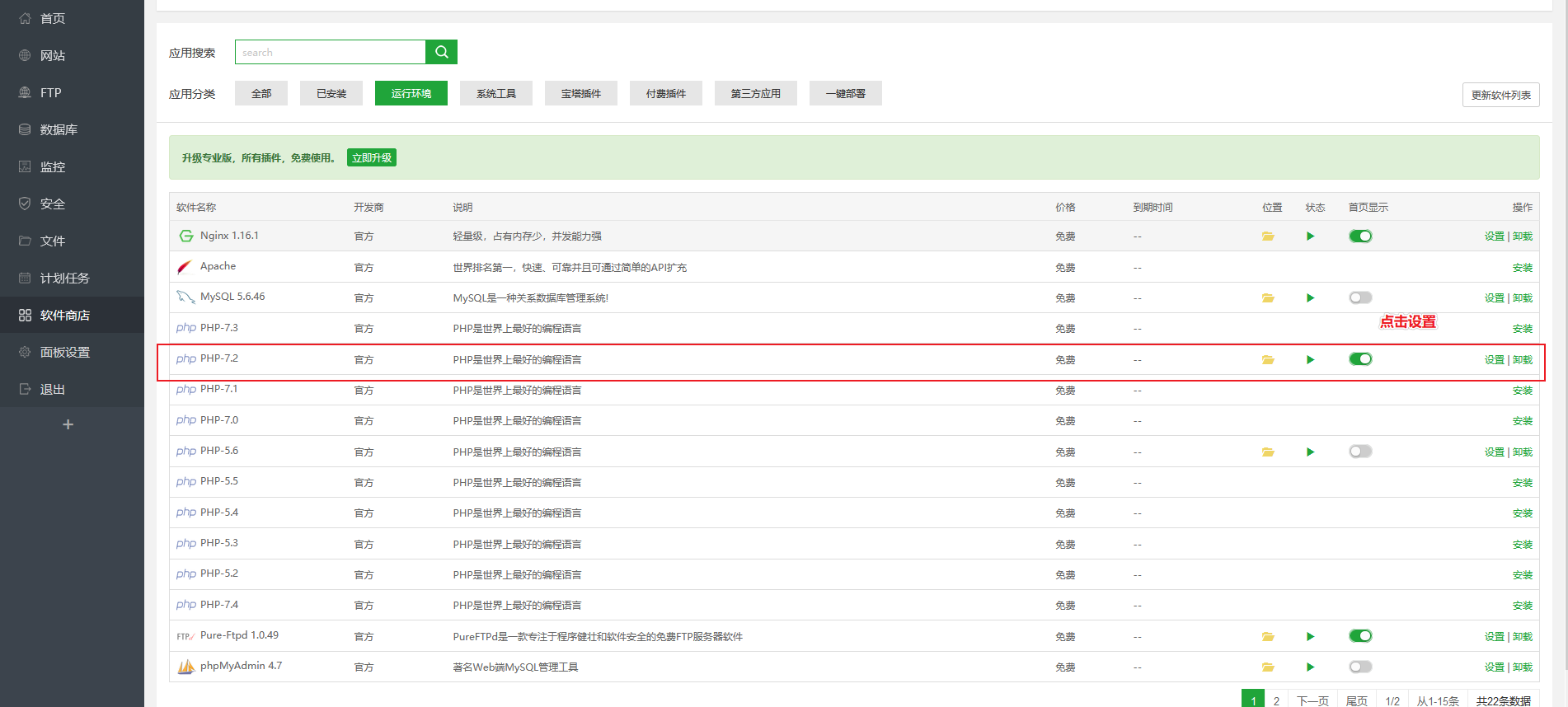
Task: Click 安装 for PHP-7.1
Action: (1523, 391)
